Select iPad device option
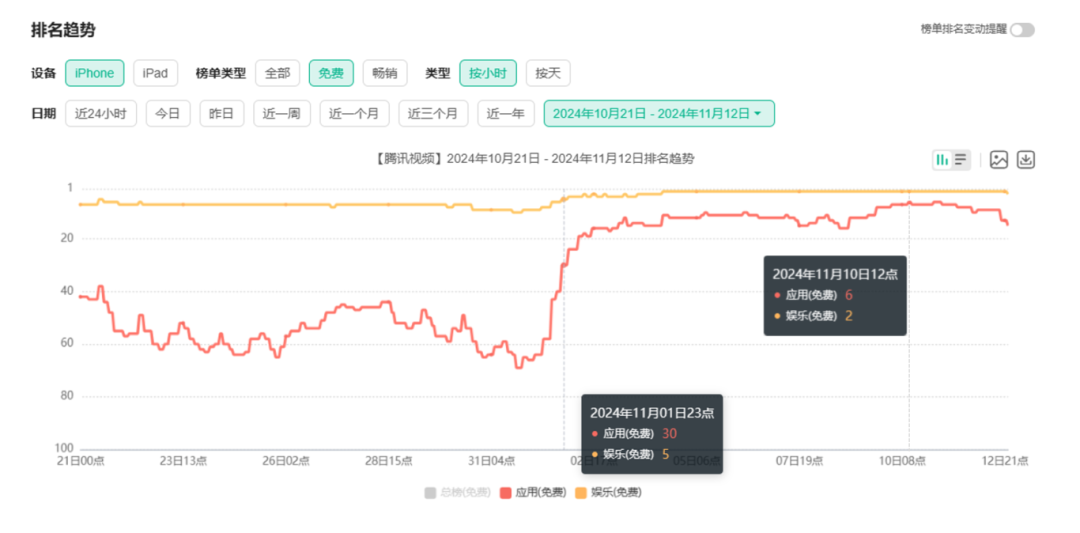Viewport: 1080px width, 533px height. click(x=155, y=73)
